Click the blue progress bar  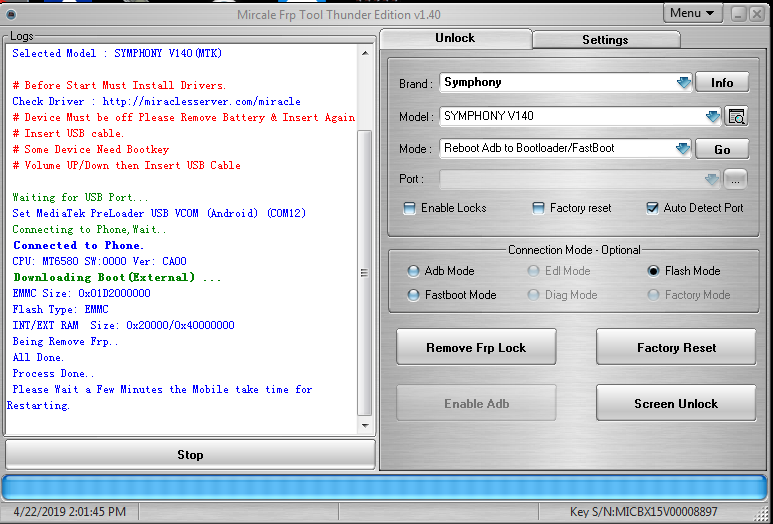tap(385, 488)
